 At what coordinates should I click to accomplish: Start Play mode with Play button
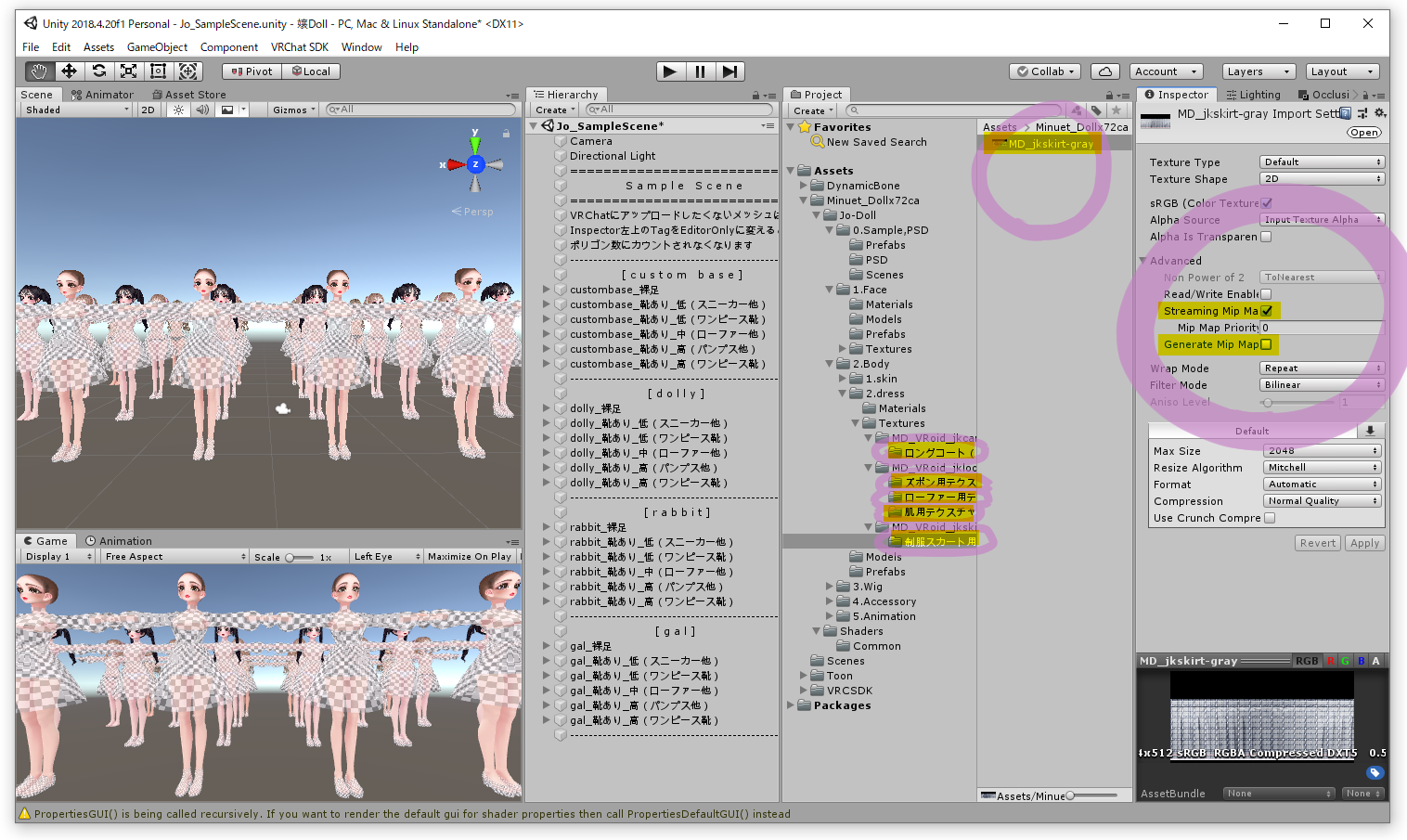tap(670, 71)
